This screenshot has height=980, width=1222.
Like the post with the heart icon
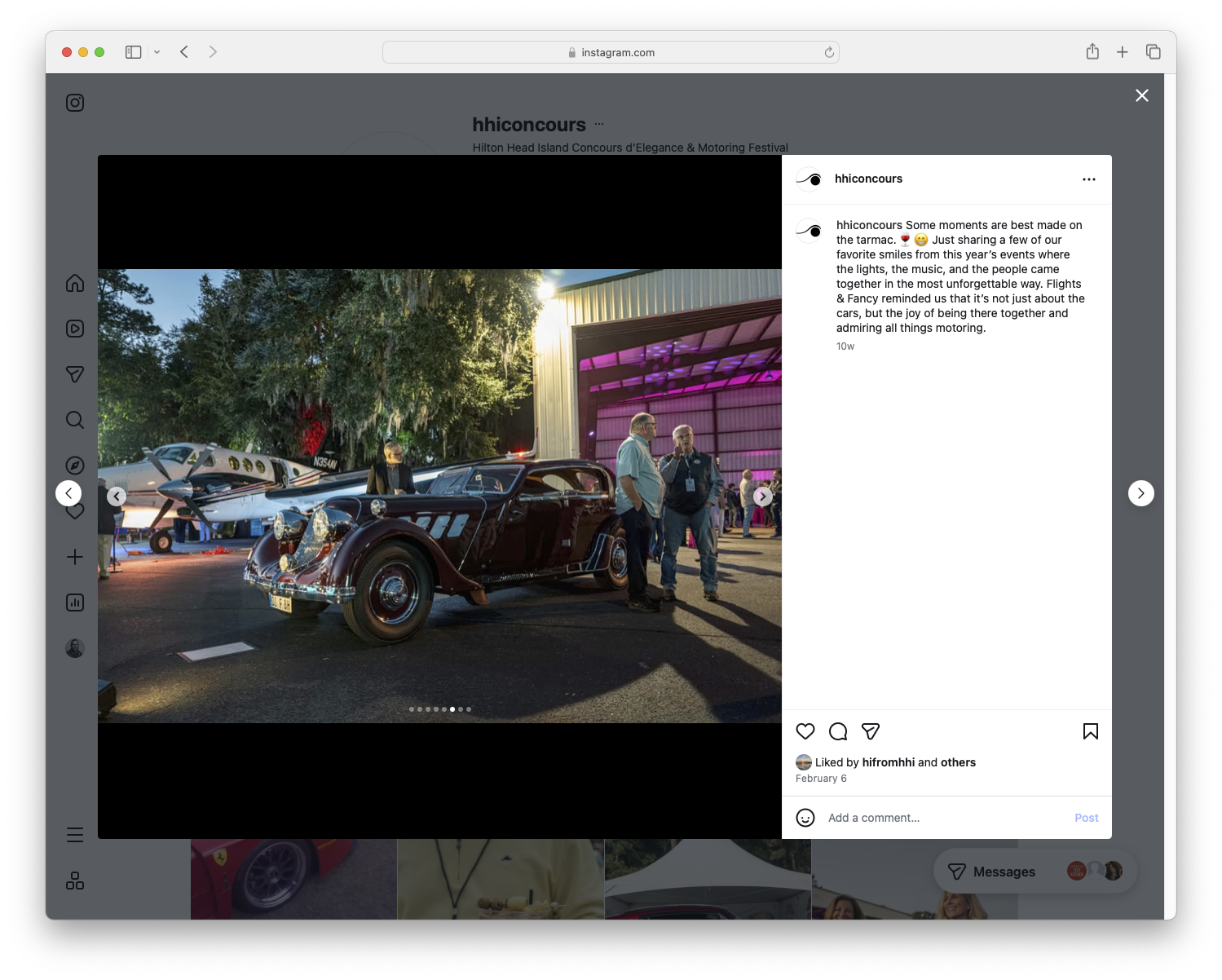[805, 731]
